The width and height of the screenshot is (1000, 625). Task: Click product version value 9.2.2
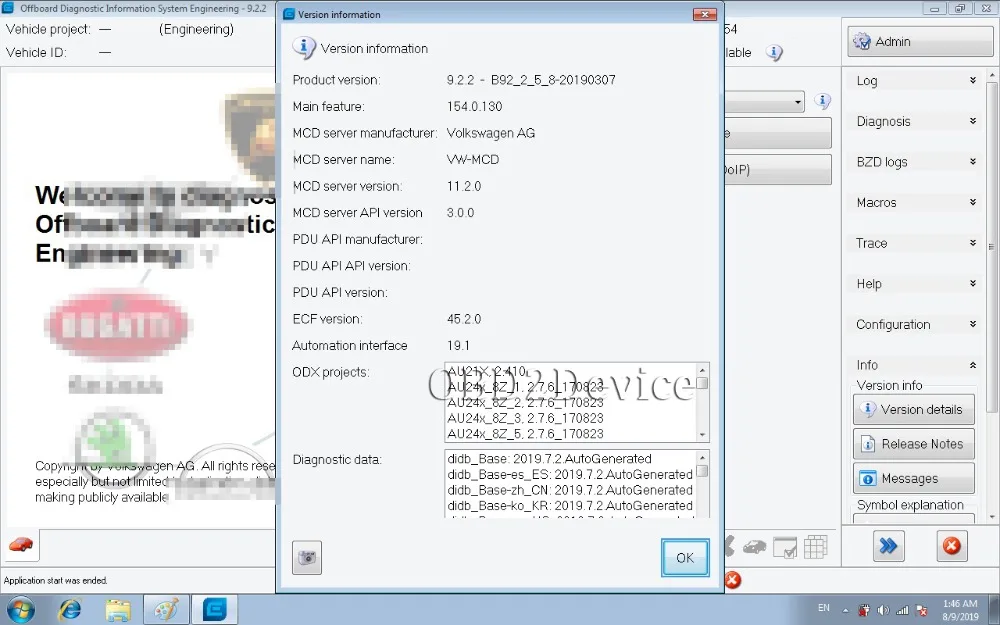[531, 80]
